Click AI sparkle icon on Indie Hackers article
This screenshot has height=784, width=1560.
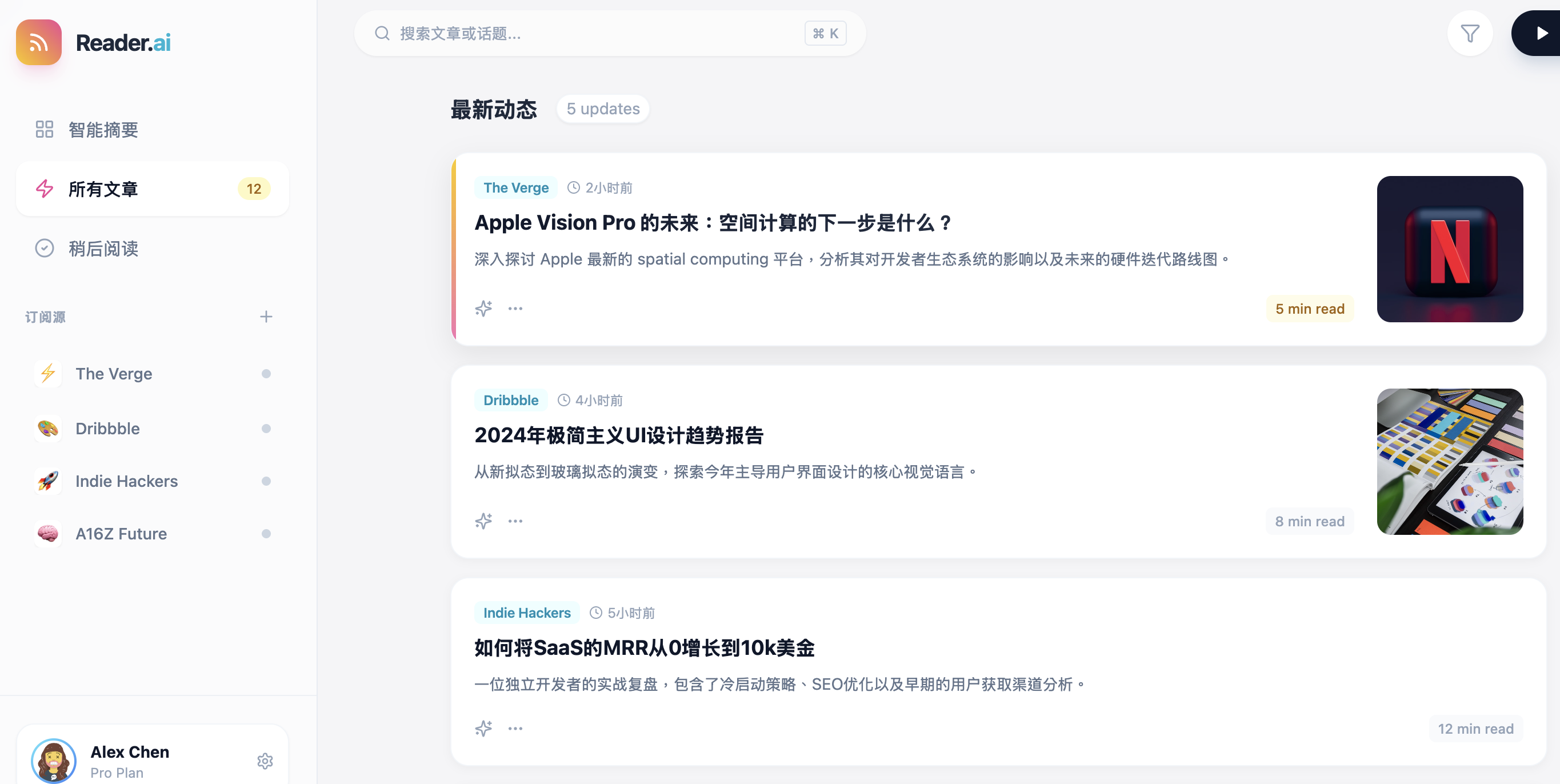(x=483, y=727)
